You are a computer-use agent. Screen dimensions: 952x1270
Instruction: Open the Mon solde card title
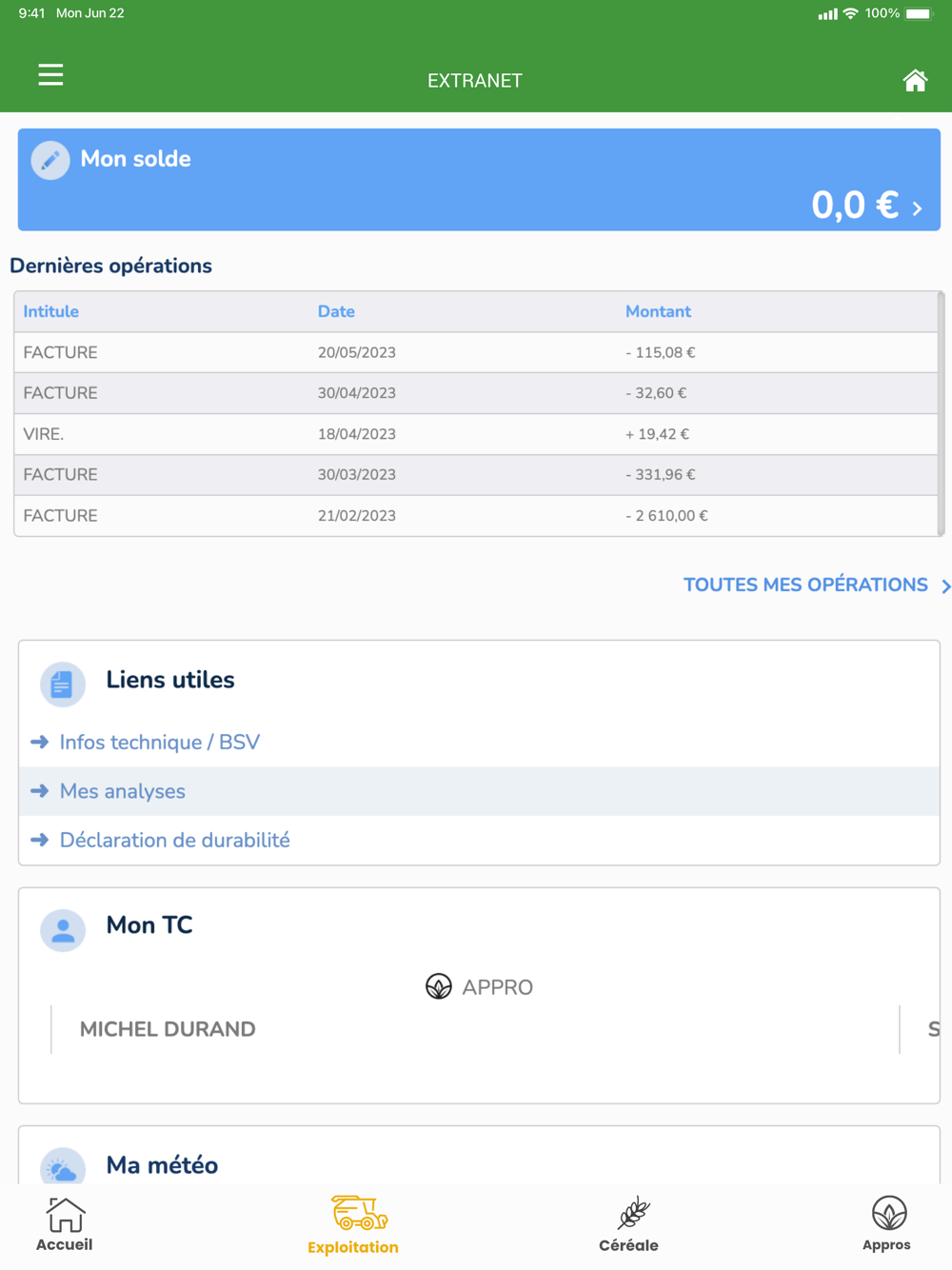pyautogui.click(x=135, y=159)
